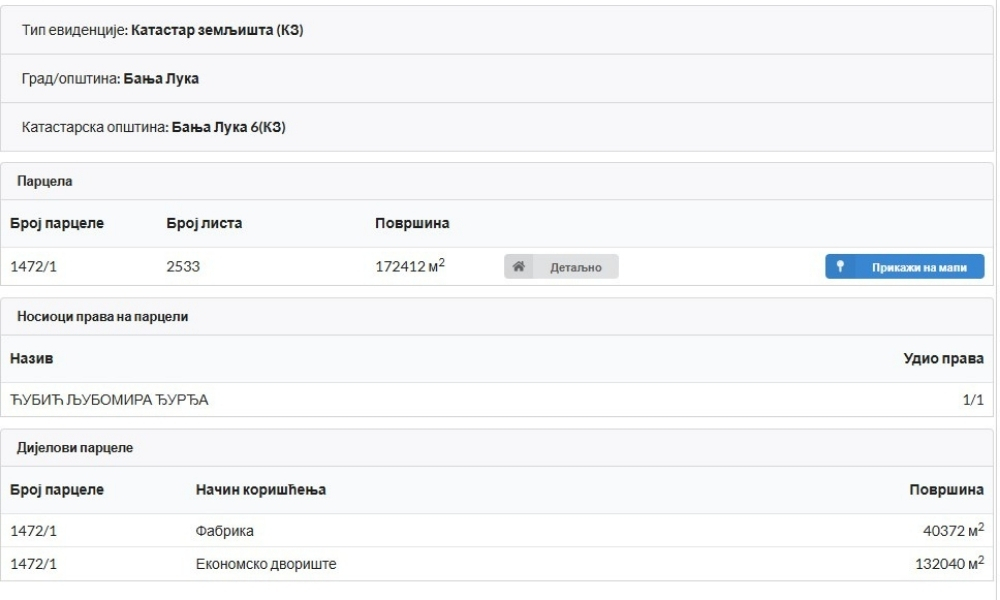Click the house icon on Детаљно button
Image resolution: width=1000 pixels, height=600 pixels.
coord(519,267)
